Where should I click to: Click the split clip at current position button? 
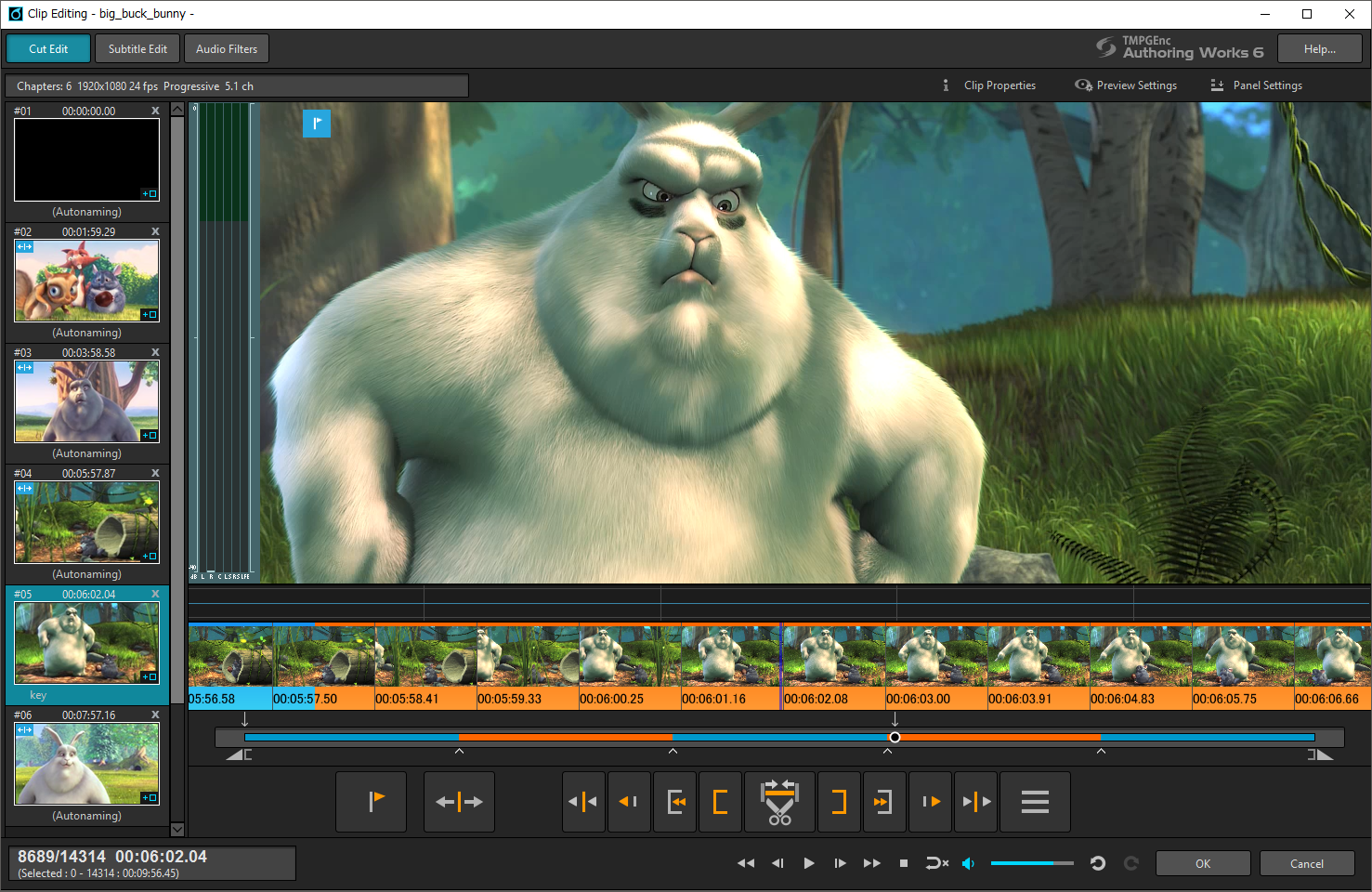pos(459,801)
